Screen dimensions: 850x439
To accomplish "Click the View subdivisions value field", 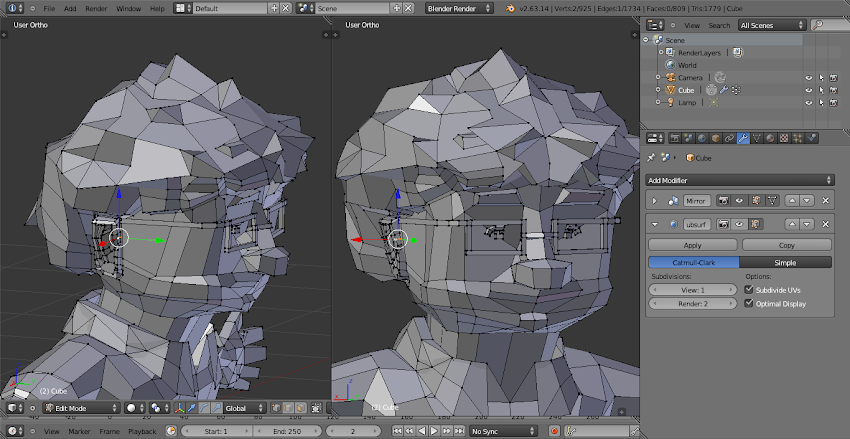I will (692, 290).
